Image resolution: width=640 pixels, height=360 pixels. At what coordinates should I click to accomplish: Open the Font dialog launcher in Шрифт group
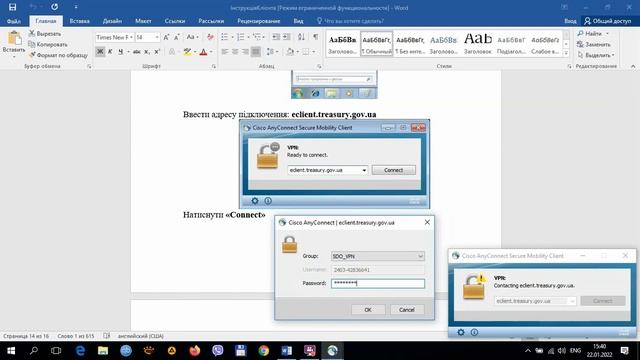pyautogui.click(x=213, y=66)
